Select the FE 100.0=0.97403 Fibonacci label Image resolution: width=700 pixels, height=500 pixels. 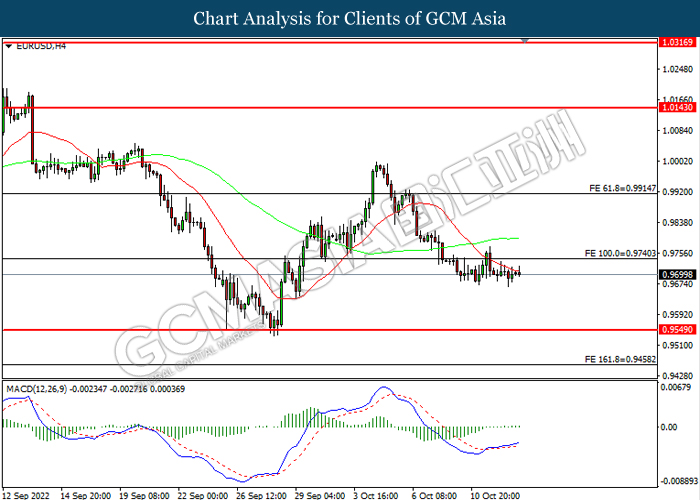[621, 254]
